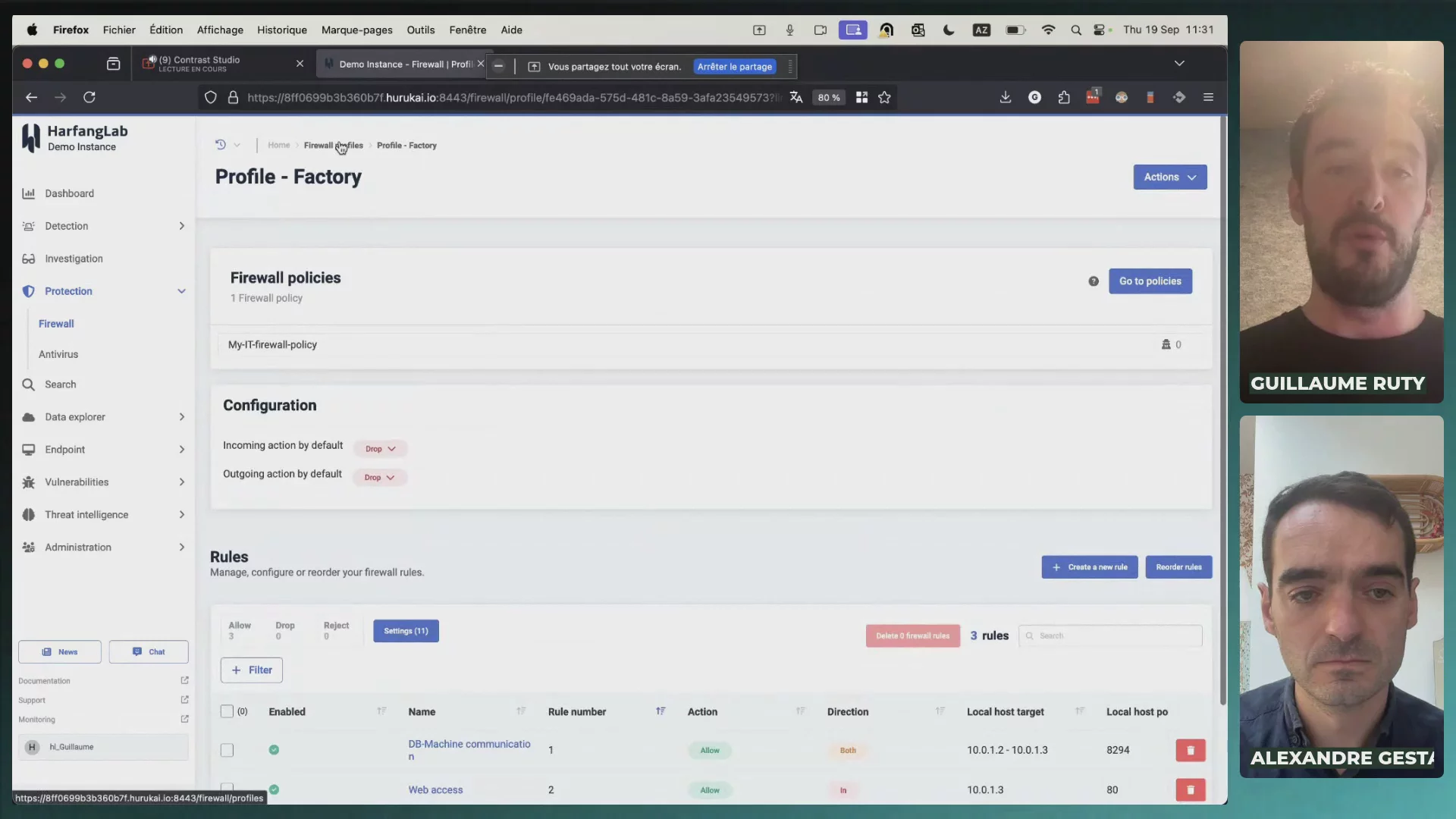Toggle the select-all rules checkbox in table header
The width and height of the screenshot is (1456, 819).
click(227, 711)
